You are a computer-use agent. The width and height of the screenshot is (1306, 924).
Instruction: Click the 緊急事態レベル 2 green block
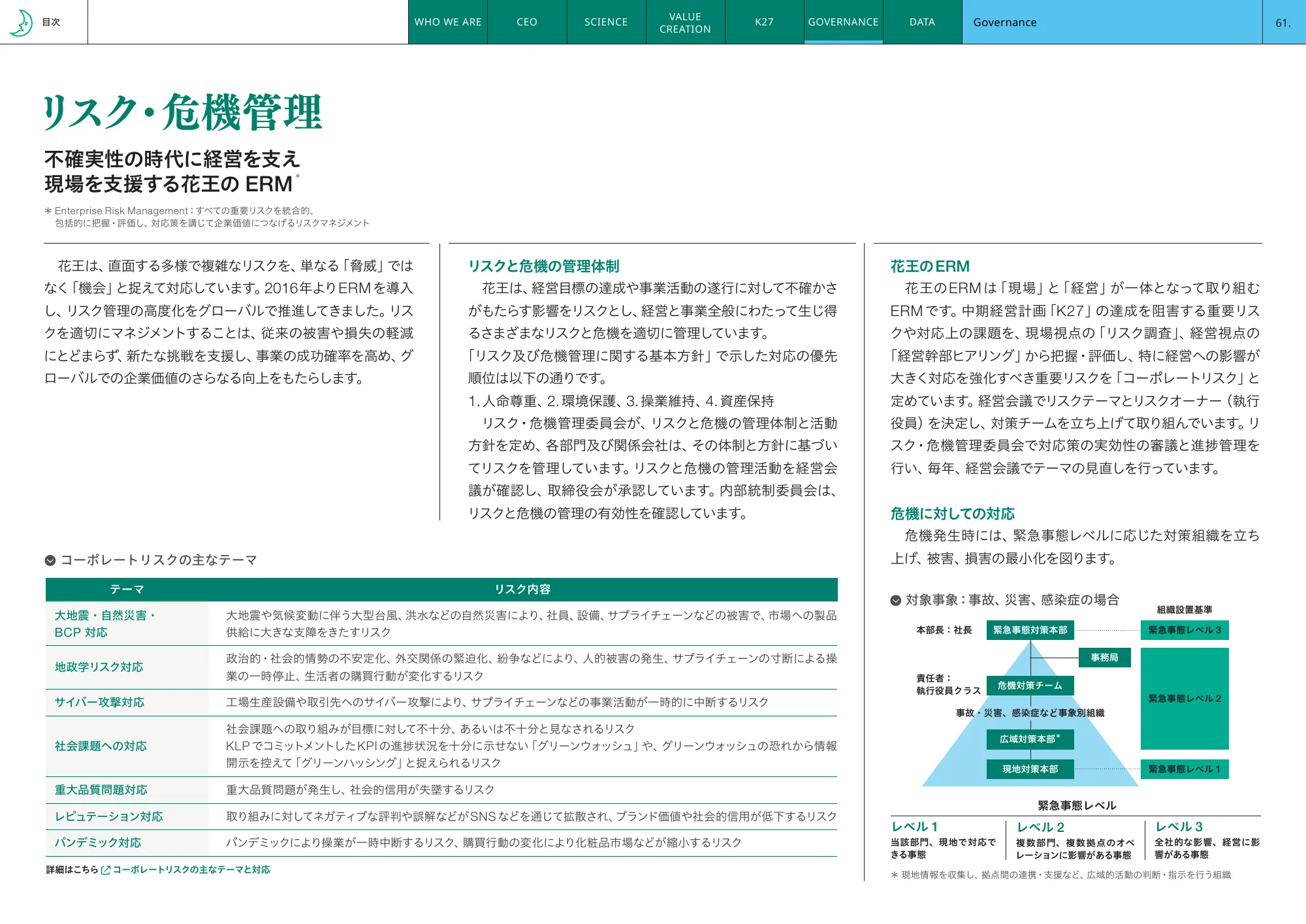tap(1184, 699)
